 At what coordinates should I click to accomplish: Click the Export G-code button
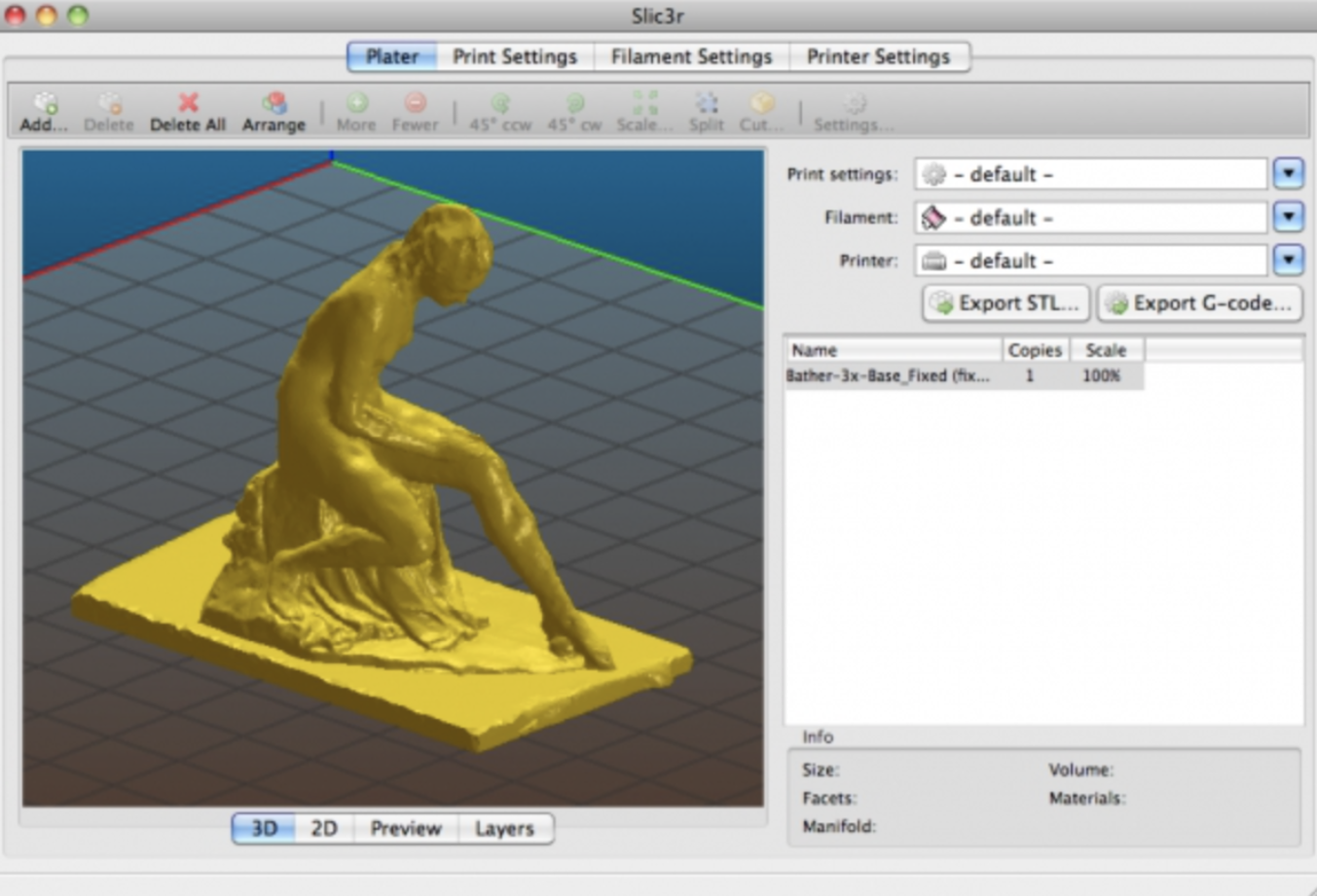click(1199, 304)
